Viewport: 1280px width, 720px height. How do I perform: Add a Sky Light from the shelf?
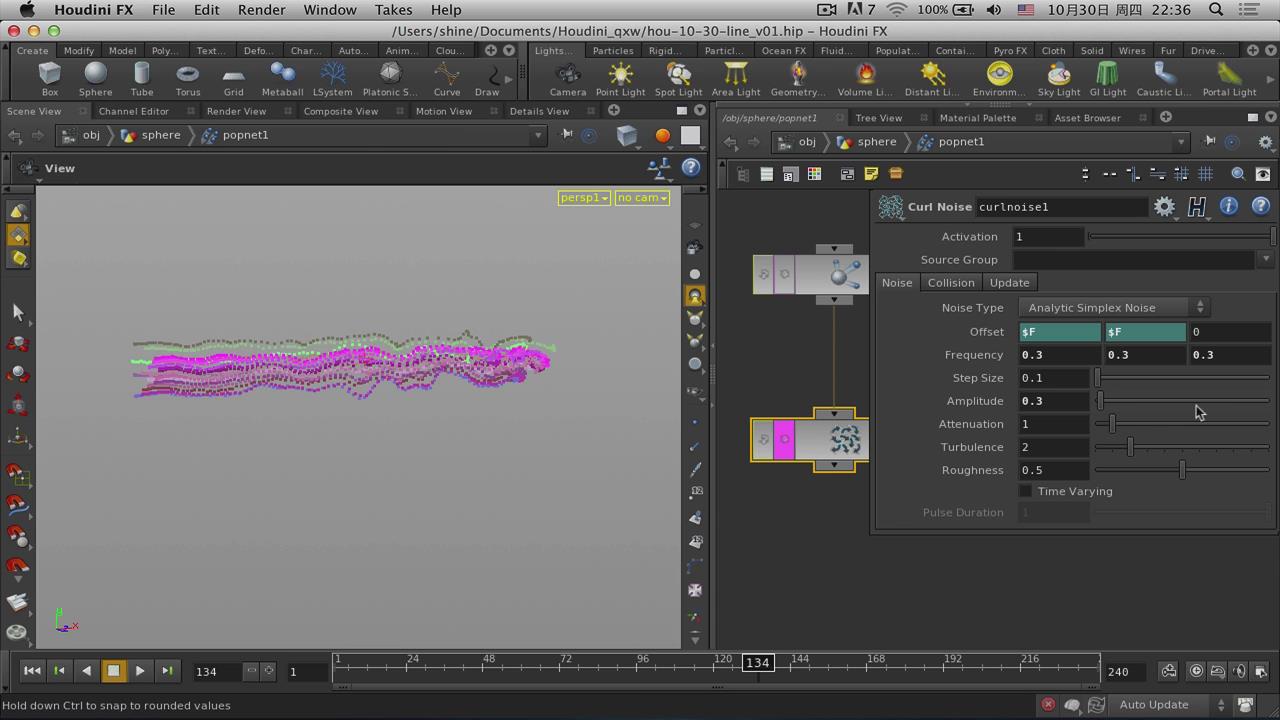(1059, 78)
